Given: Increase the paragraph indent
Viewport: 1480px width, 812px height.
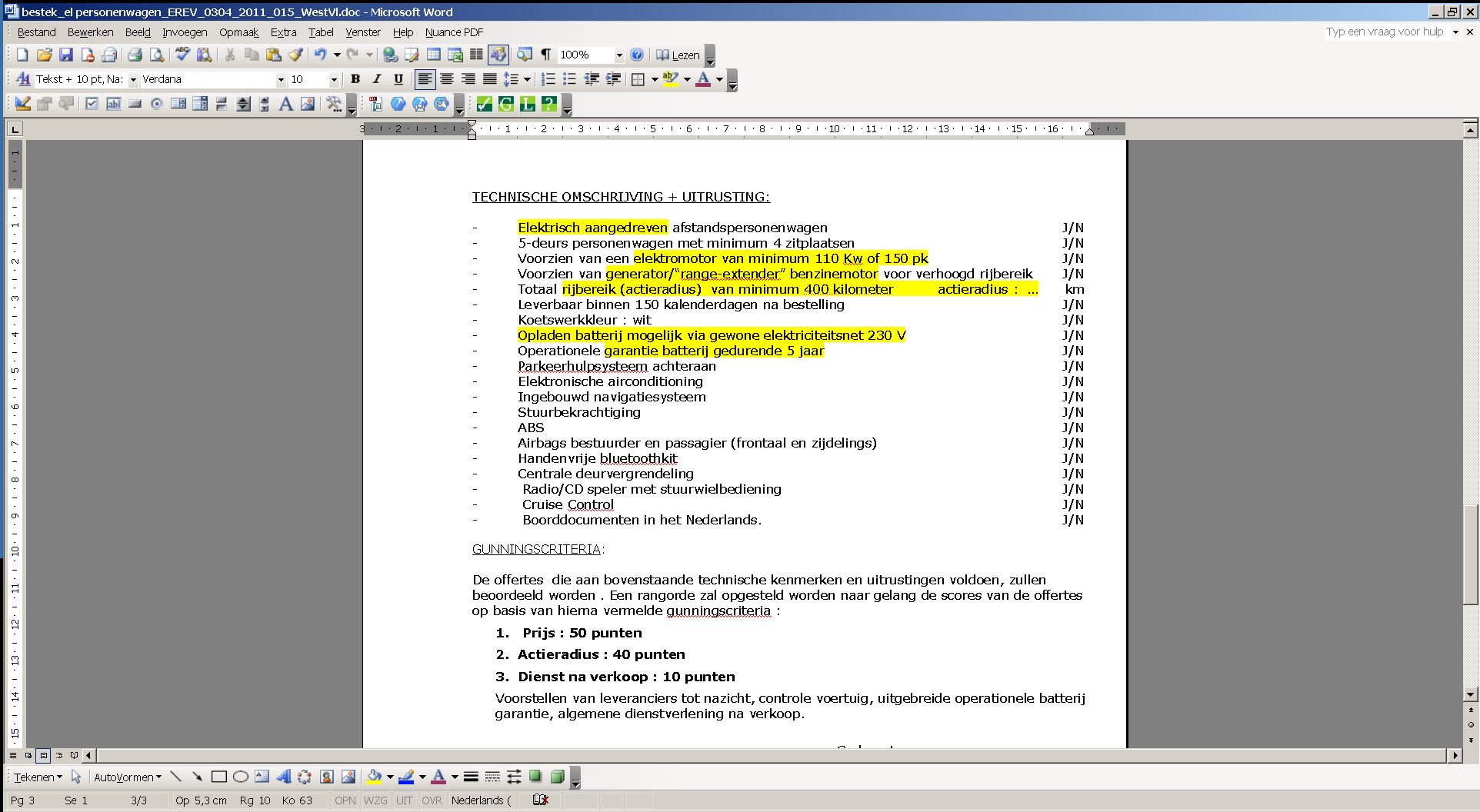Looking at the screenshot, I should 613,79.
